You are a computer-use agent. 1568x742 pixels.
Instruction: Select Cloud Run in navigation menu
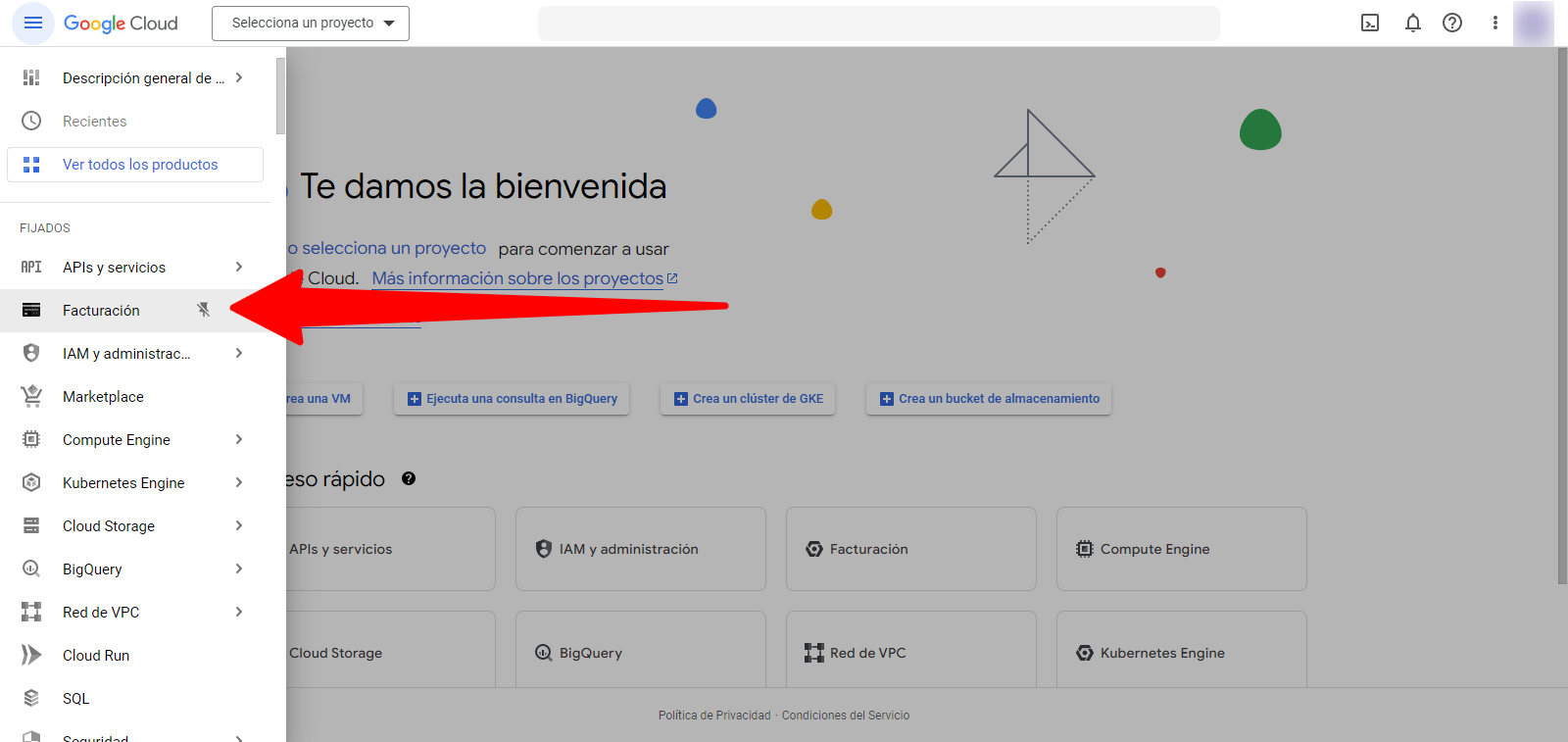coord(96,655)
